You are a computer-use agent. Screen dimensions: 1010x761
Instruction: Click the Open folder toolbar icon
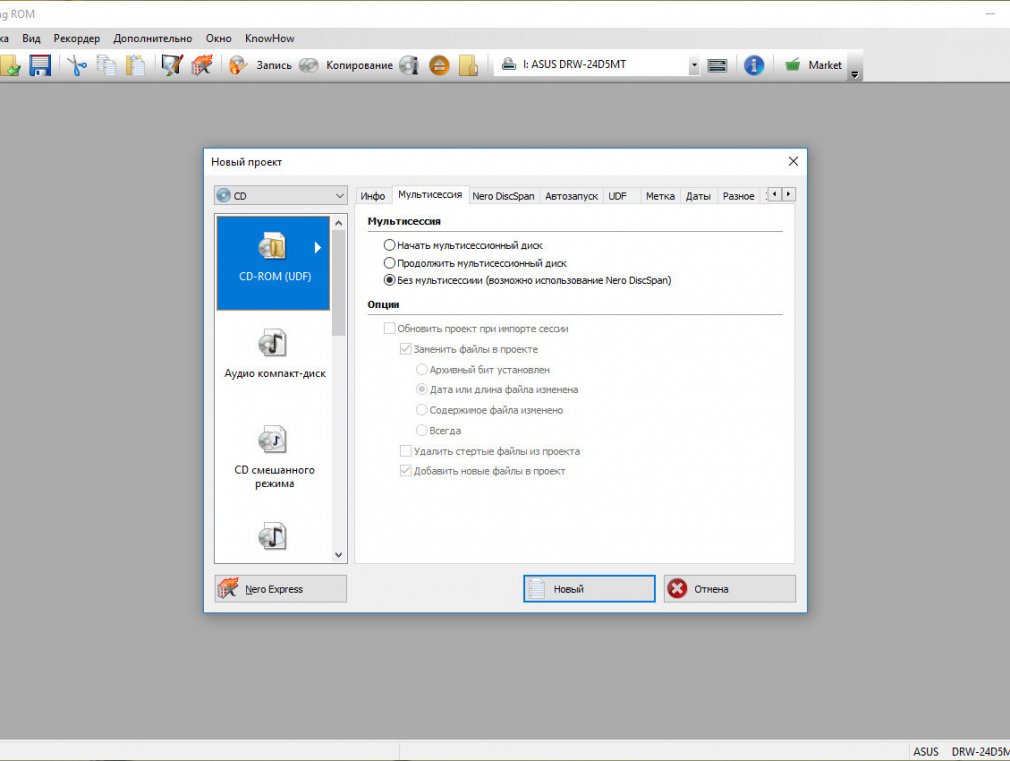[x=10, y=65]
